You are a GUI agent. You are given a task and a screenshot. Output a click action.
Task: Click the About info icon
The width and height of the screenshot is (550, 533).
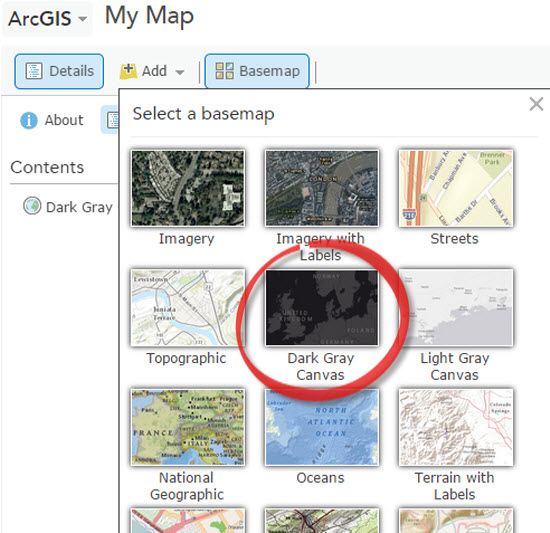29,120
